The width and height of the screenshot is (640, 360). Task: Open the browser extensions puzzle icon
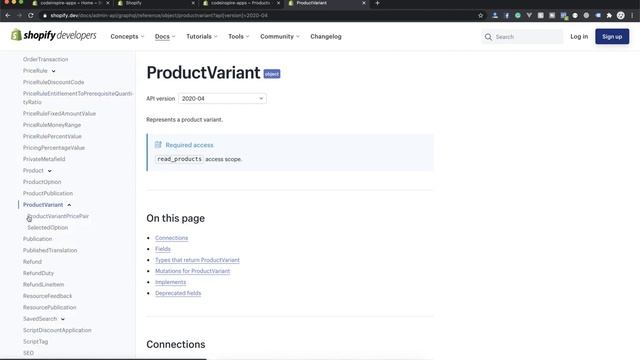(609, 16)
